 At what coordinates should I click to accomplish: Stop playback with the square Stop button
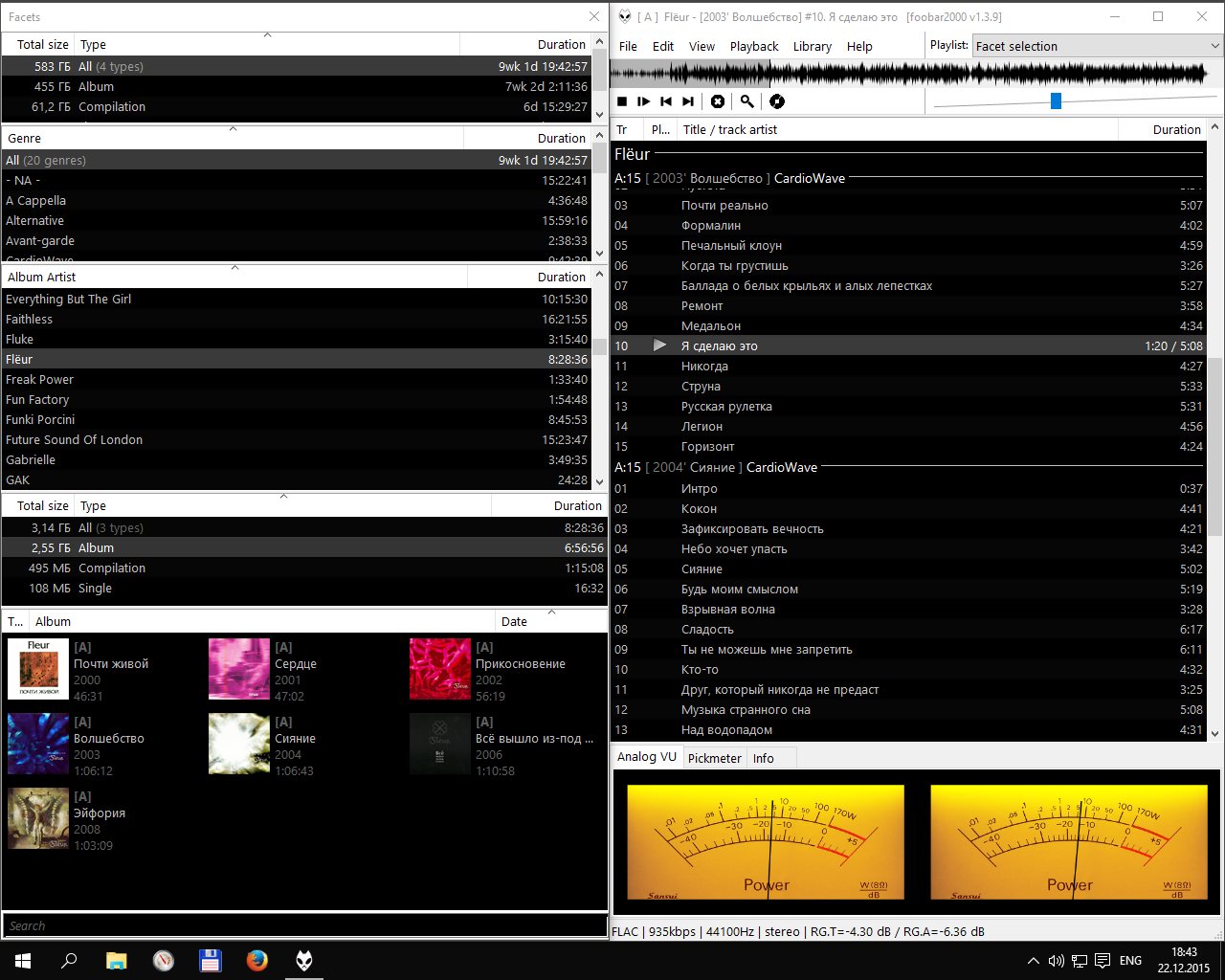(x=622, y=101)
